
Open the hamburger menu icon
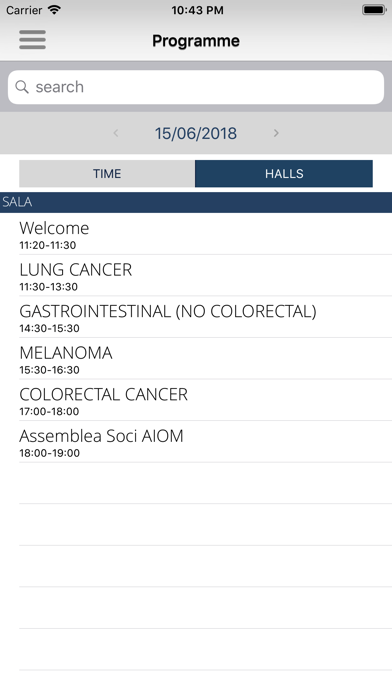tap(32, 40)
